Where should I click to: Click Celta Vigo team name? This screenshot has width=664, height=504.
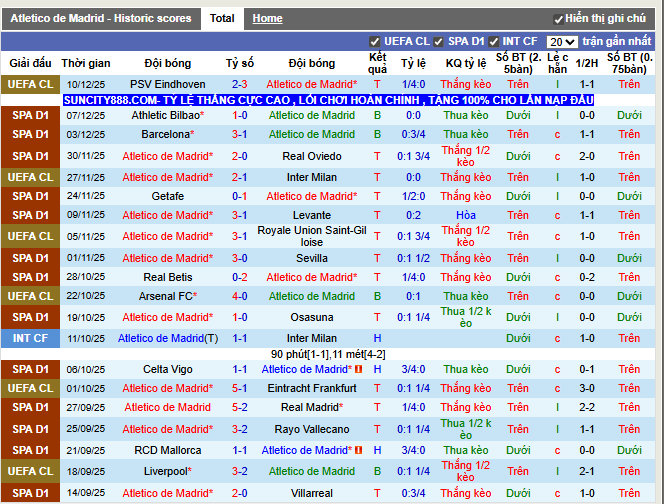tap(168, 369)
